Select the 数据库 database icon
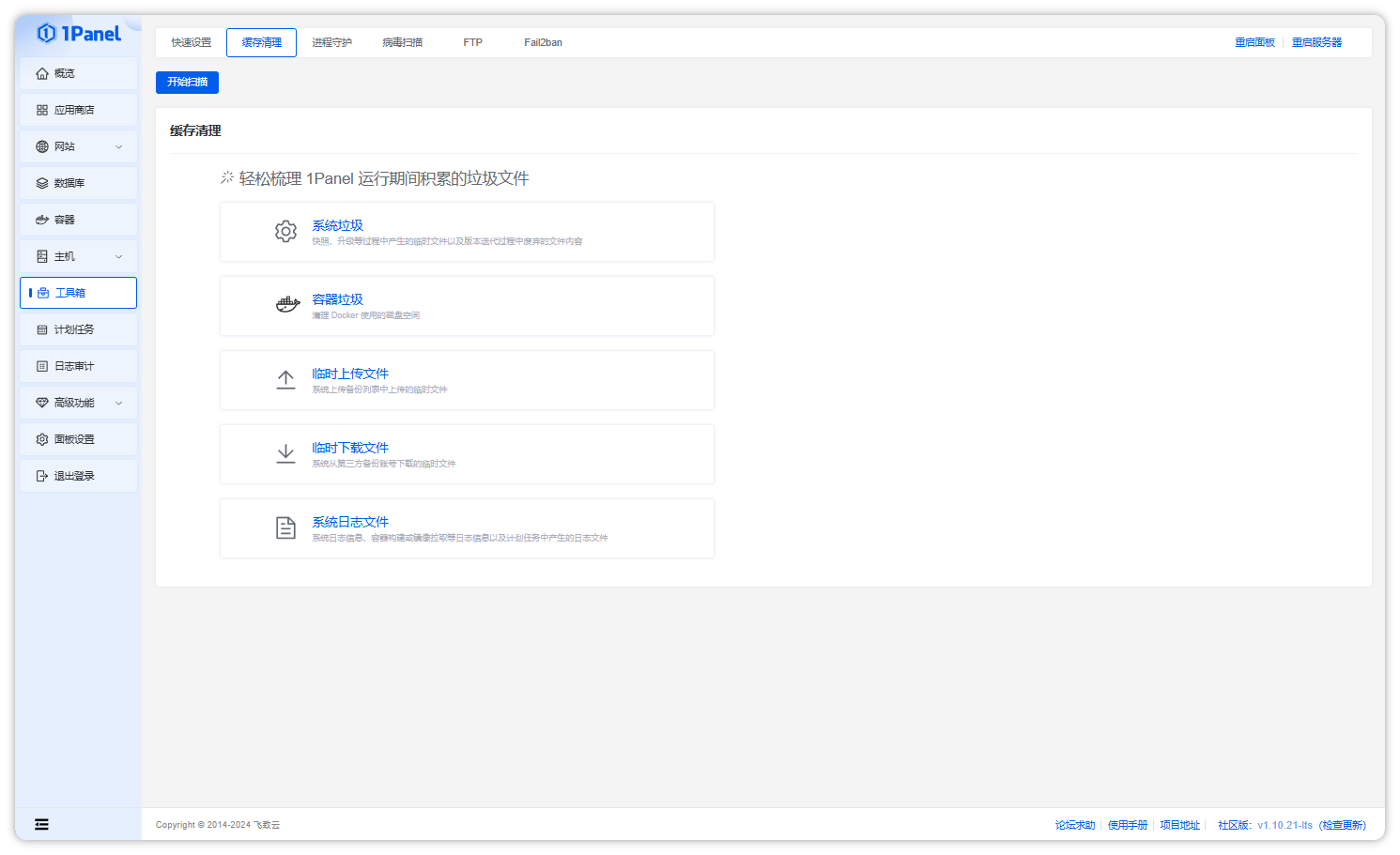Screen dimensions: 1400x855 42,182
